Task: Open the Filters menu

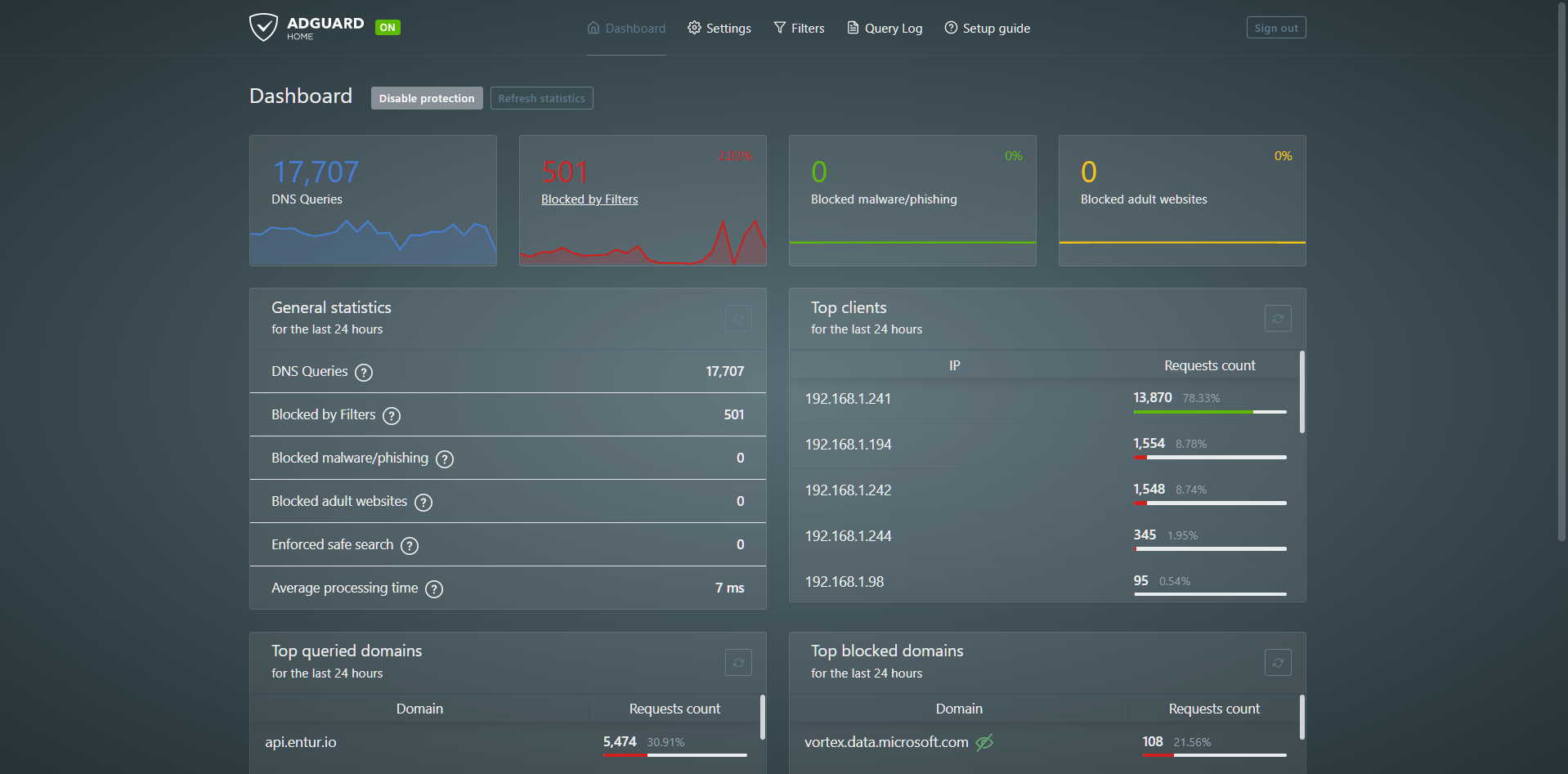Action: coord(799,29)
